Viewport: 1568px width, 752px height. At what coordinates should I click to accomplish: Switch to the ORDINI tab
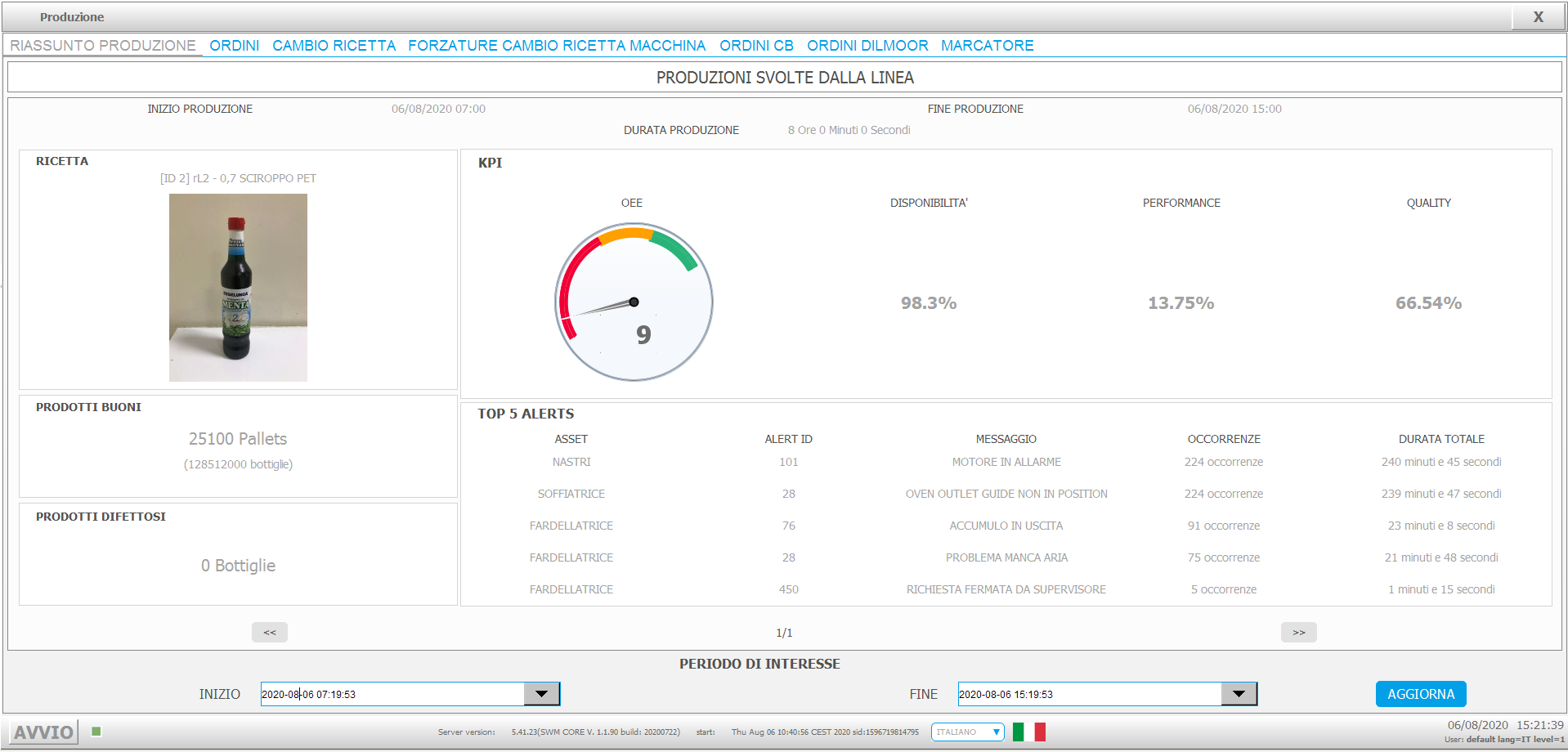point(235,46)
